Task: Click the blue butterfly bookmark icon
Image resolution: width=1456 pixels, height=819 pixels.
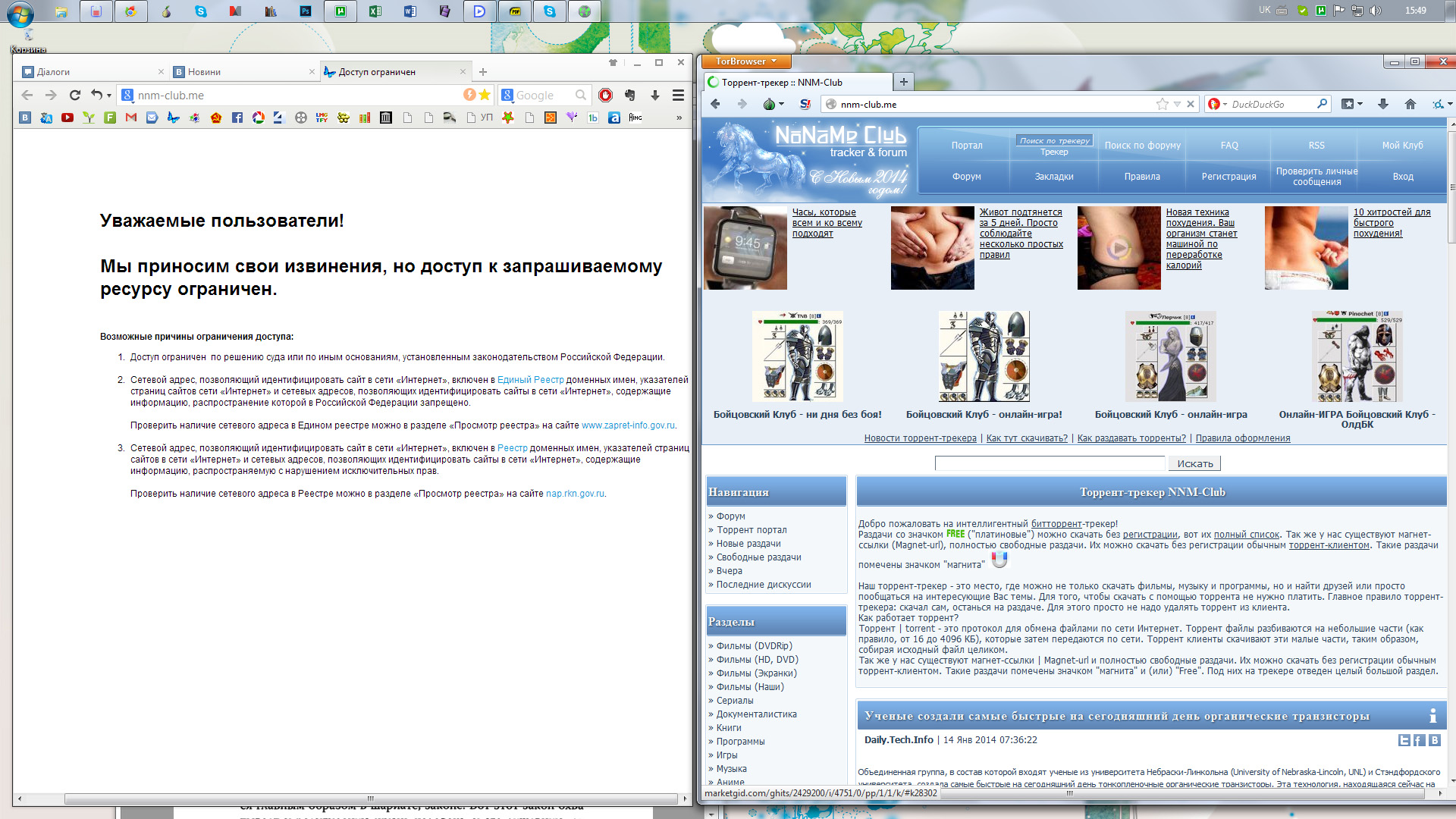Action: coord(174,118)
